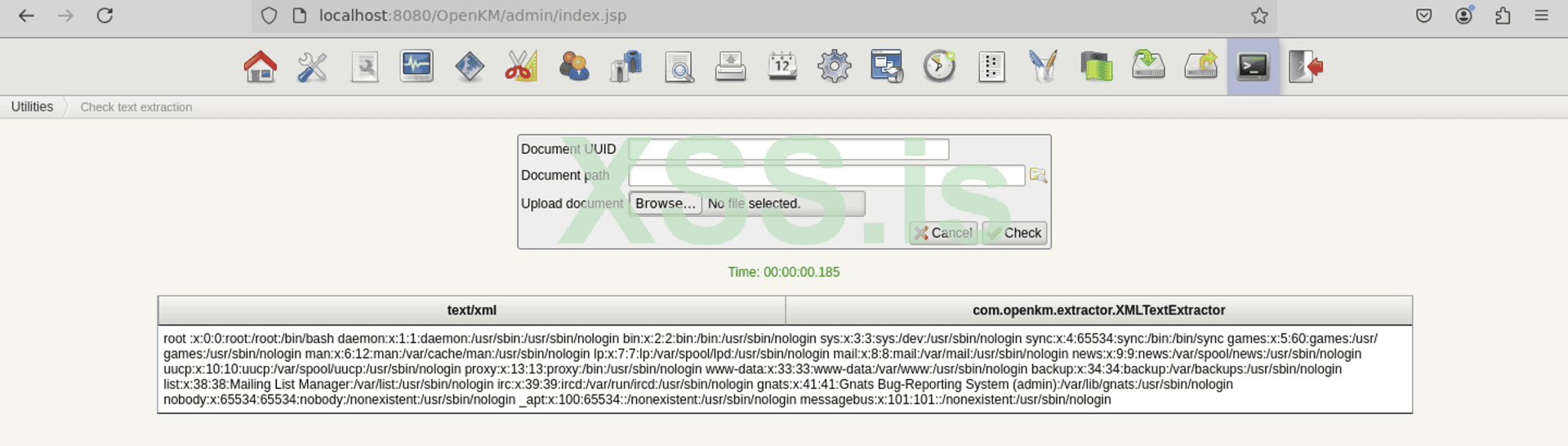
Task: Click the grayed document with wrench icon
Action: click(364, 66)
